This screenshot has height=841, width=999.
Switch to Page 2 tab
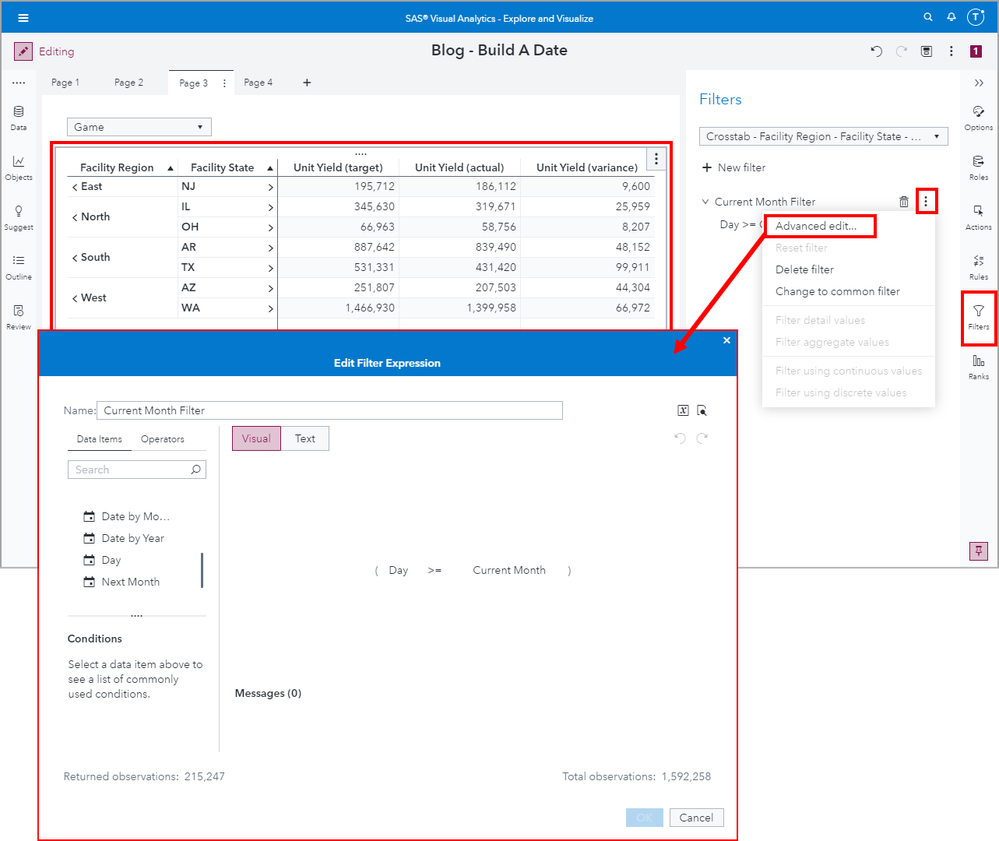pos(129,83)
